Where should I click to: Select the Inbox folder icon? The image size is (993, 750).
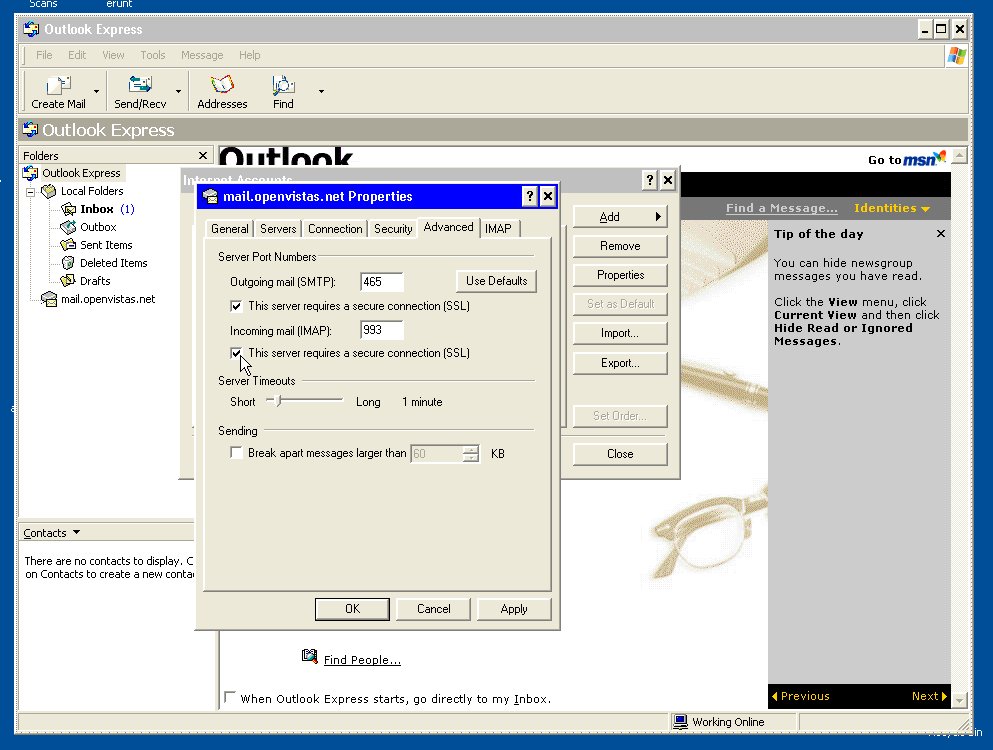pos(68,209)
